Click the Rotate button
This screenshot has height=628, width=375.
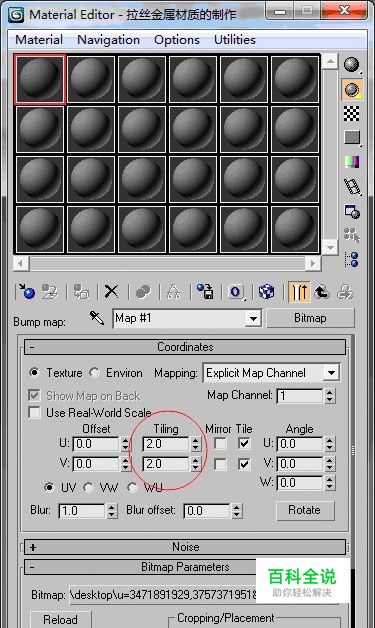[x=305, y=510]
